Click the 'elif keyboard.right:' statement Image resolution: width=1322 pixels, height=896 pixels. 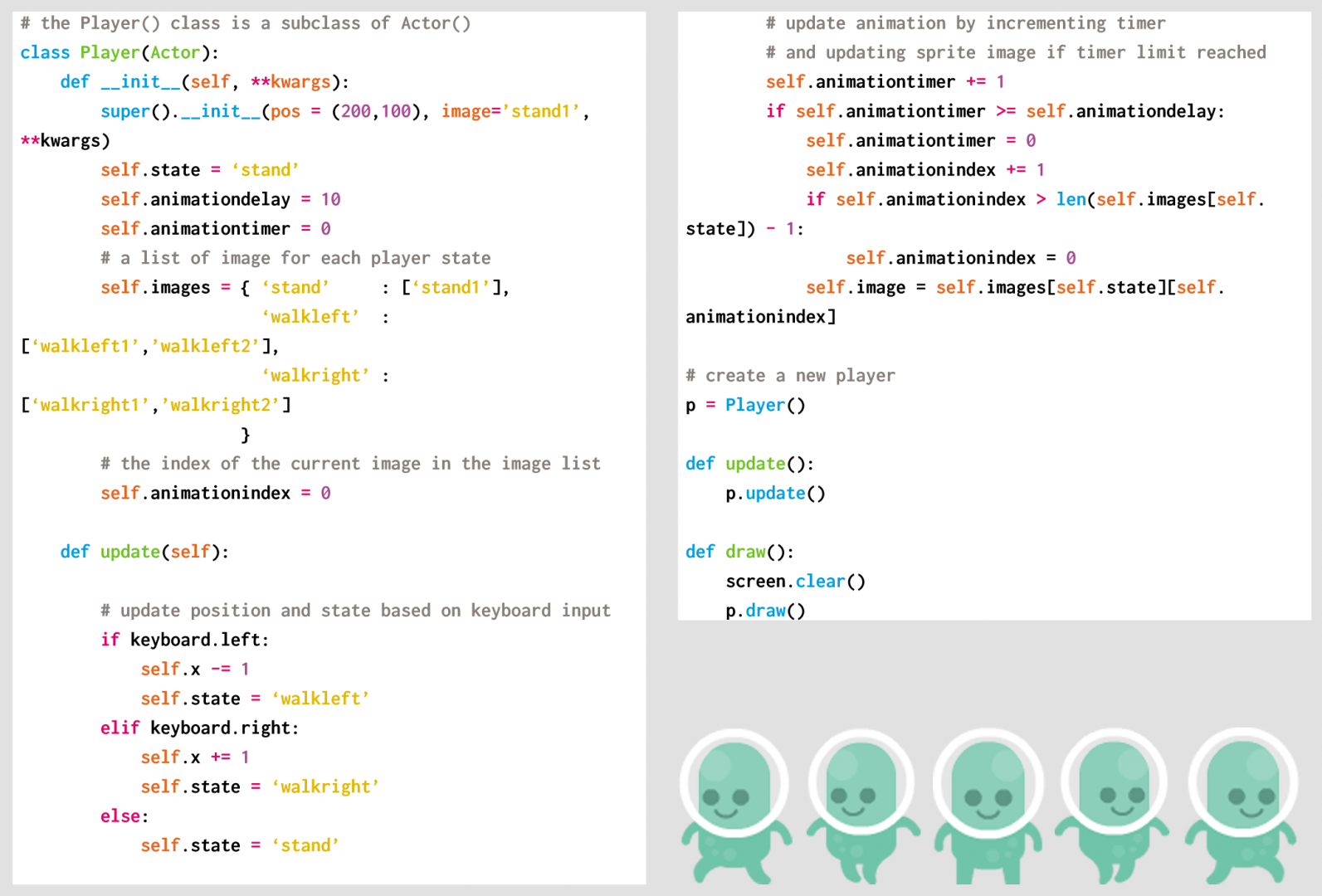[199, 728]
